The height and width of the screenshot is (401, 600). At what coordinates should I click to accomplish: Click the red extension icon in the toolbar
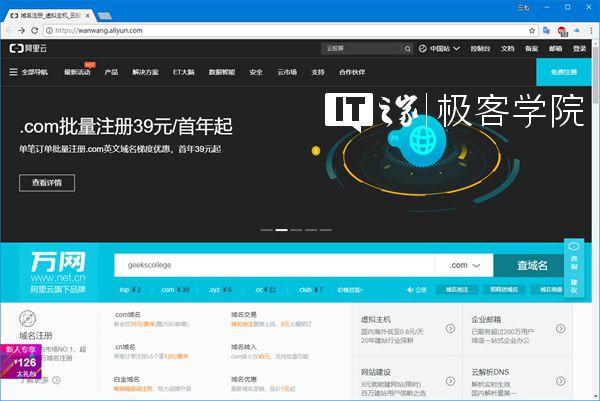[x=562, y=31]
